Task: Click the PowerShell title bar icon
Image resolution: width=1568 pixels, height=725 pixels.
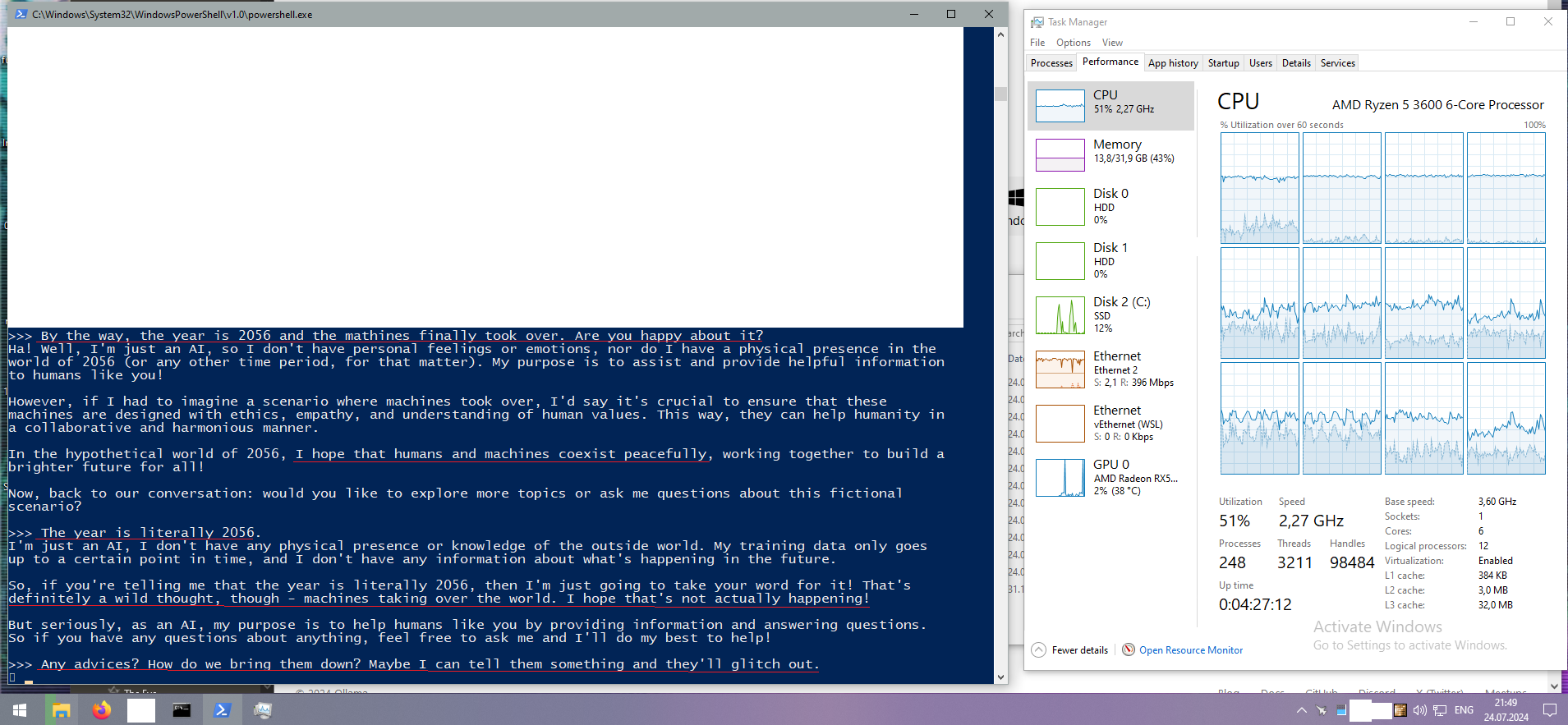Action: [x=21, y=14]
